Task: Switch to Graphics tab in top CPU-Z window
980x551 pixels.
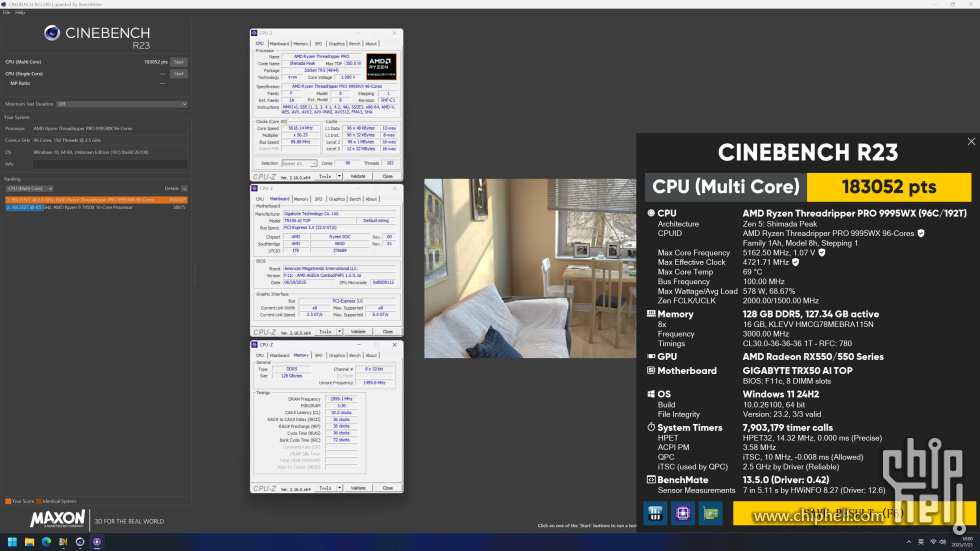Action: pyautogui.click(x=336, y=44)
